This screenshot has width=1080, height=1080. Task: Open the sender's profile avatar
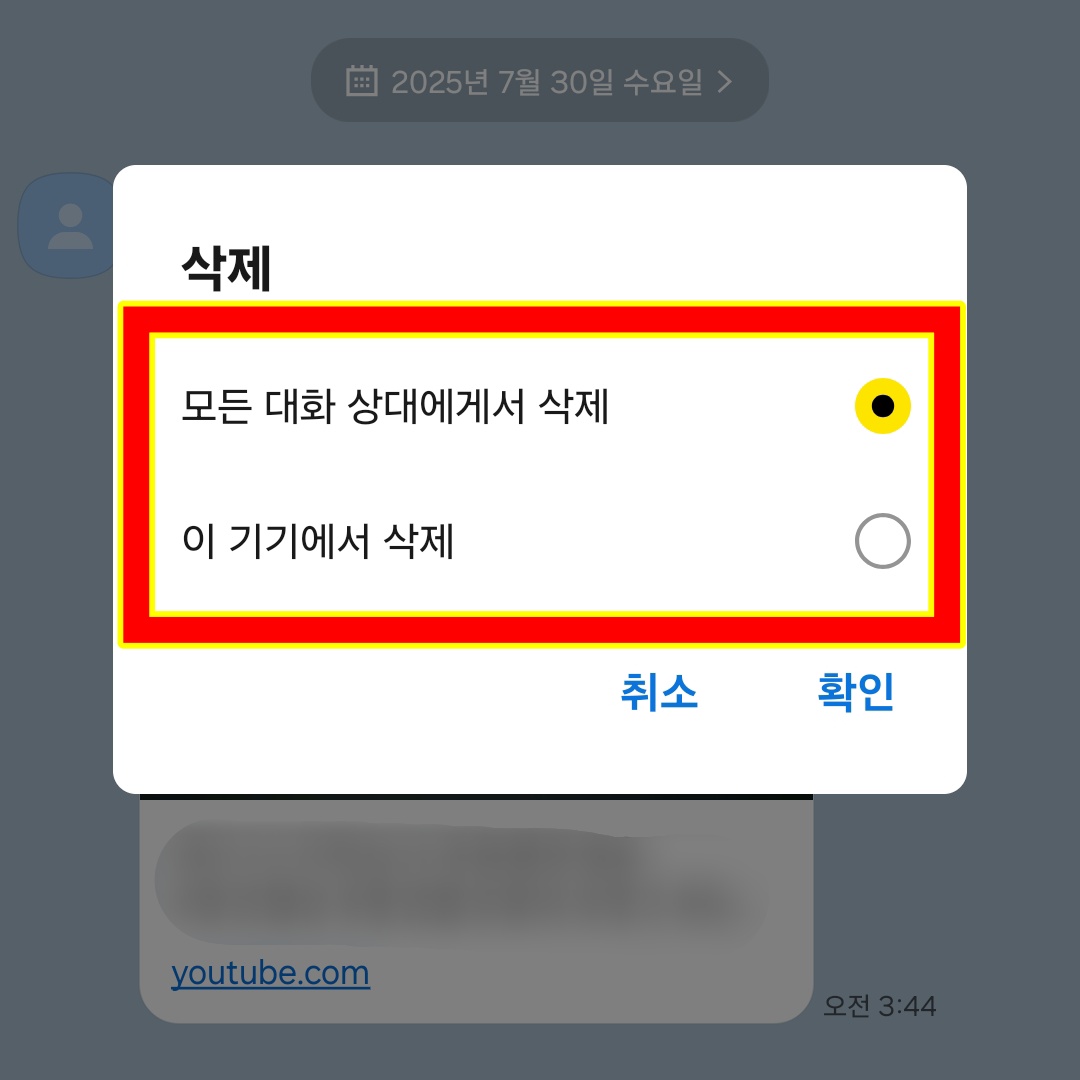67,225
